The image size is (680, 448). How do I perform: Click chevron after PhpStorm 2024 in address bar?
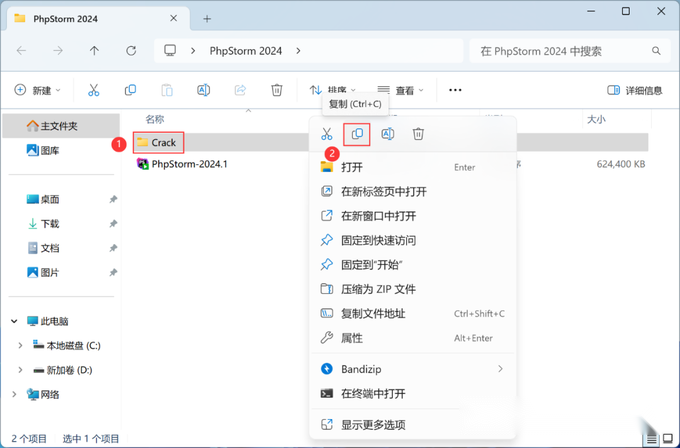click(298, 51)
